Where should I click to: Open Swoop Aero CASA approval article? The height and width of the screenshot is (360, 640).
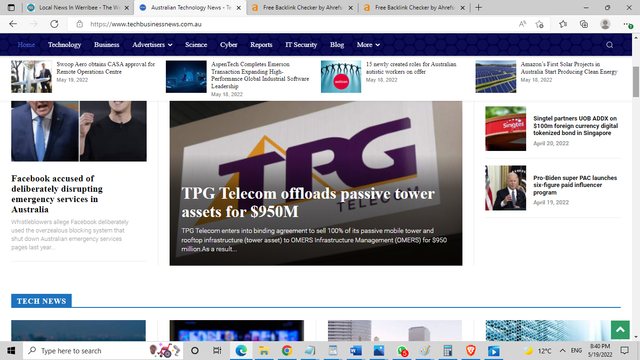[x=106, y=68]
